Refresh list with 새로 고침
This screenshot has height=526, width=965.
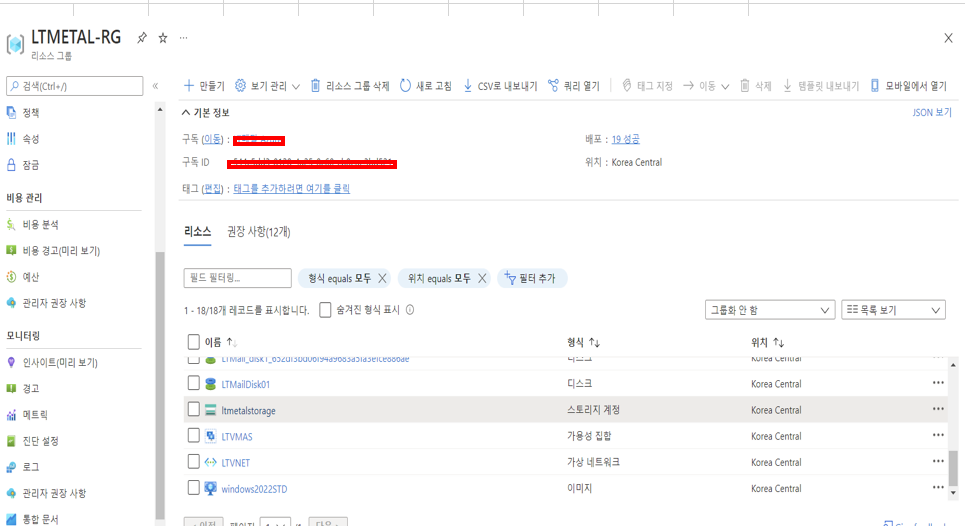point(426,86)
